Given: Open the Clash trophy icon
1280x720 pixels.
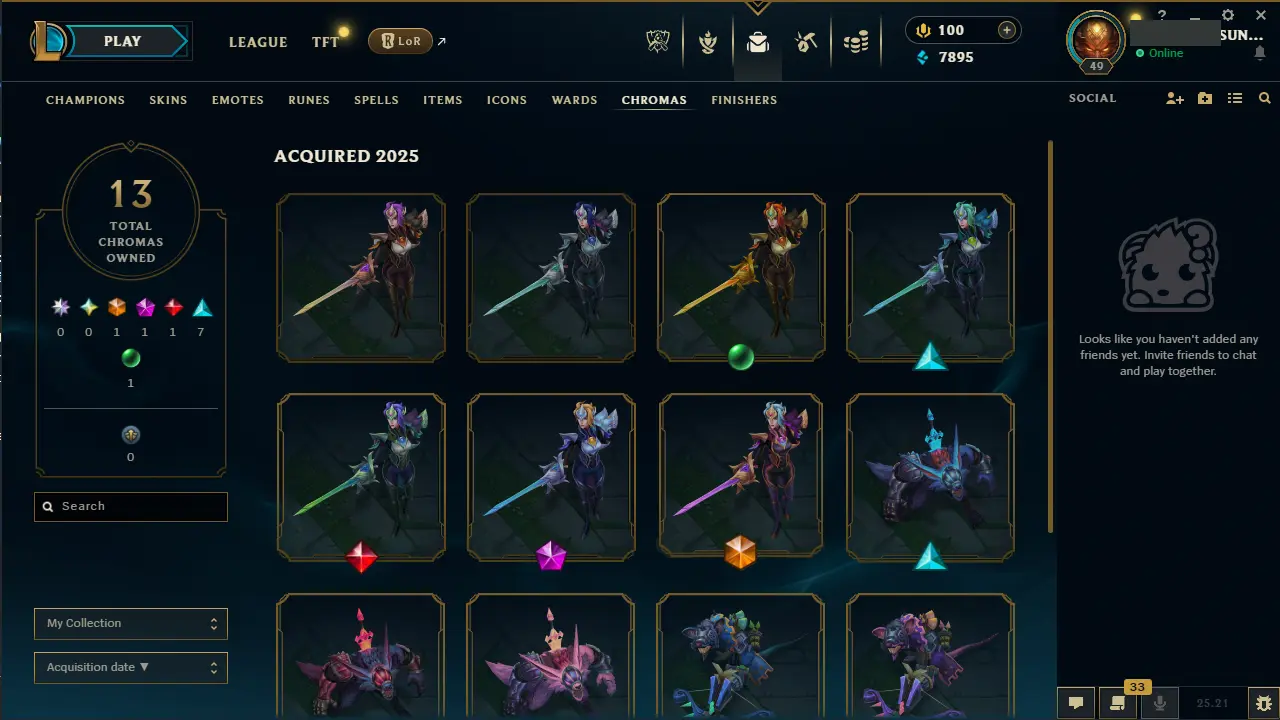Looking at the screenshot, I should pyautogui.click(x=657, y=42).
